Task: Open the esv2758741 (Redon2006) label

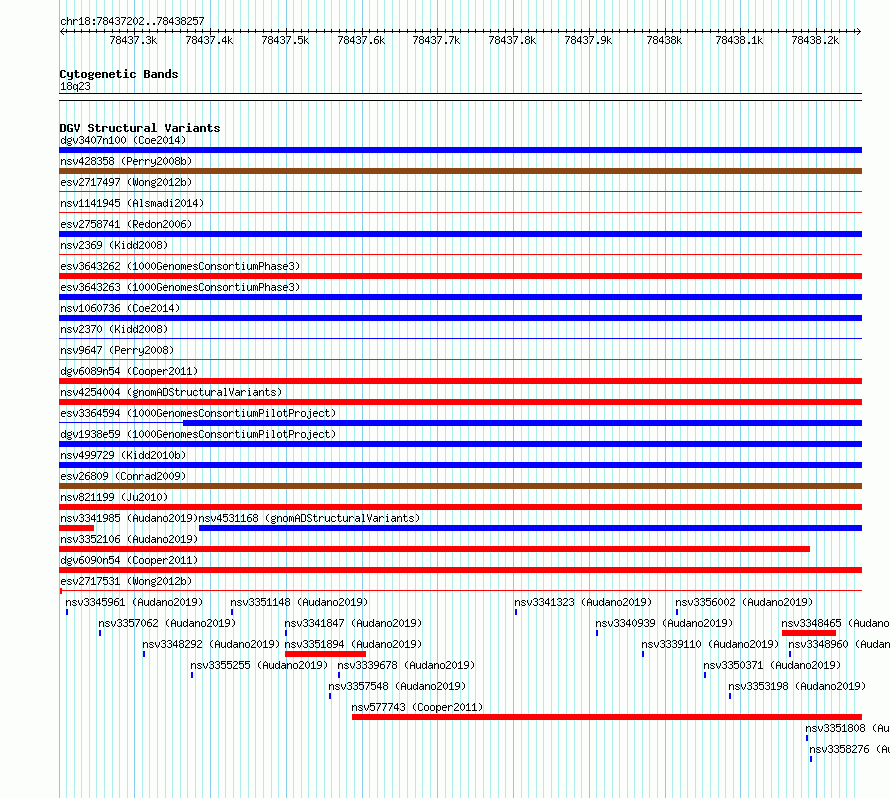Action: pos(126,224)
